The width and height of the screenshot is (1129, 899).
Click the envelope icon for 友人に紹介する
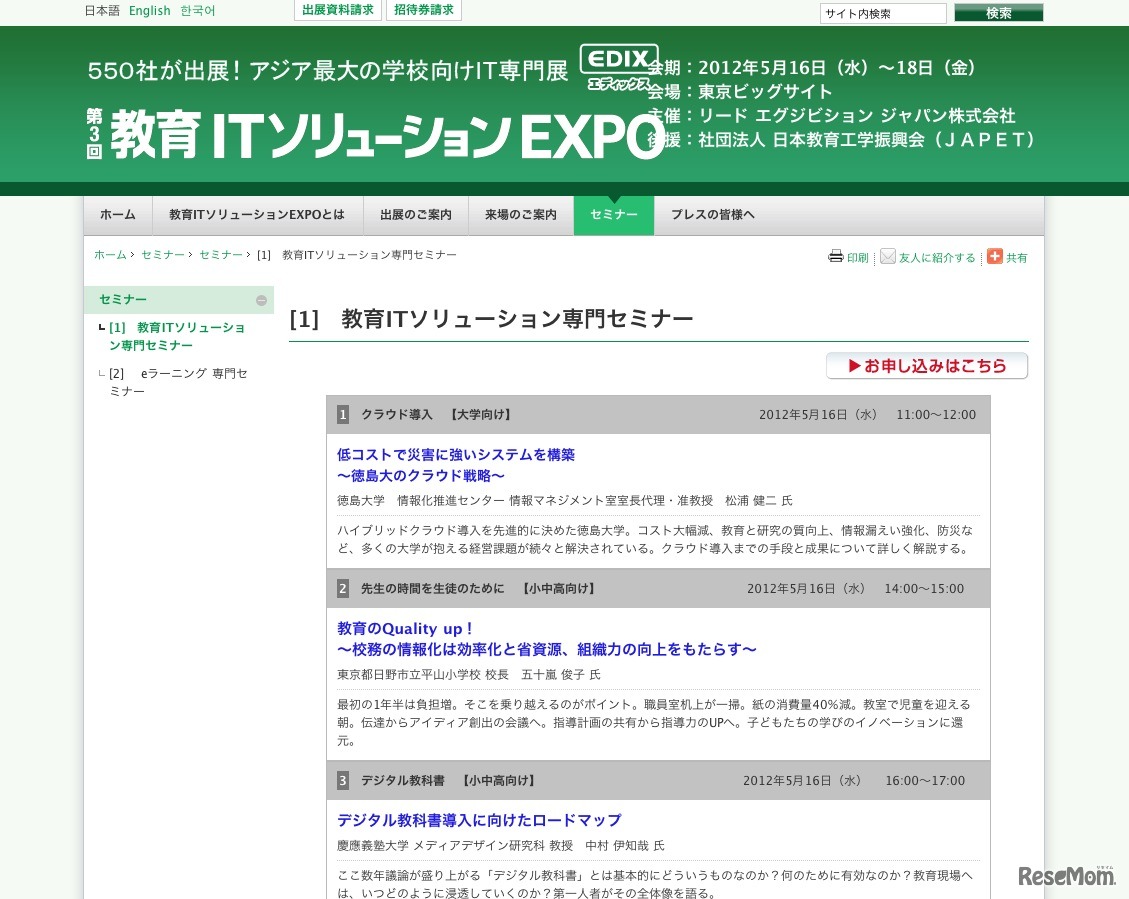pyautogui.click(x=888, y=256)
